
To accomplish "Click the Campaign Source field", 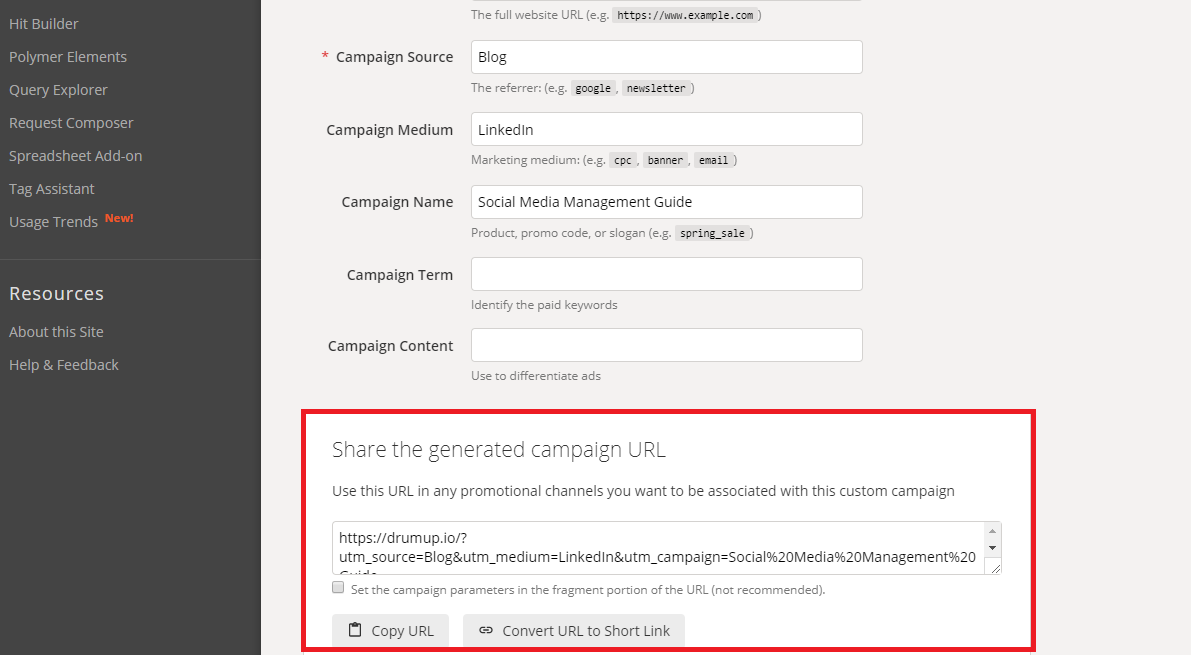I will 666,57.
